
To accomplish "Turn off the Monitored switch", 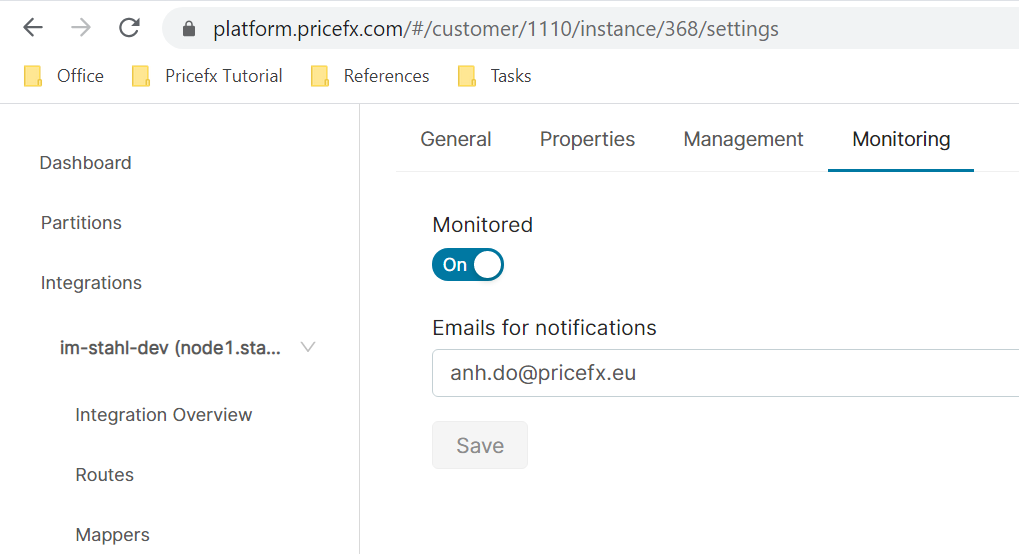I will tap(468, 265).
